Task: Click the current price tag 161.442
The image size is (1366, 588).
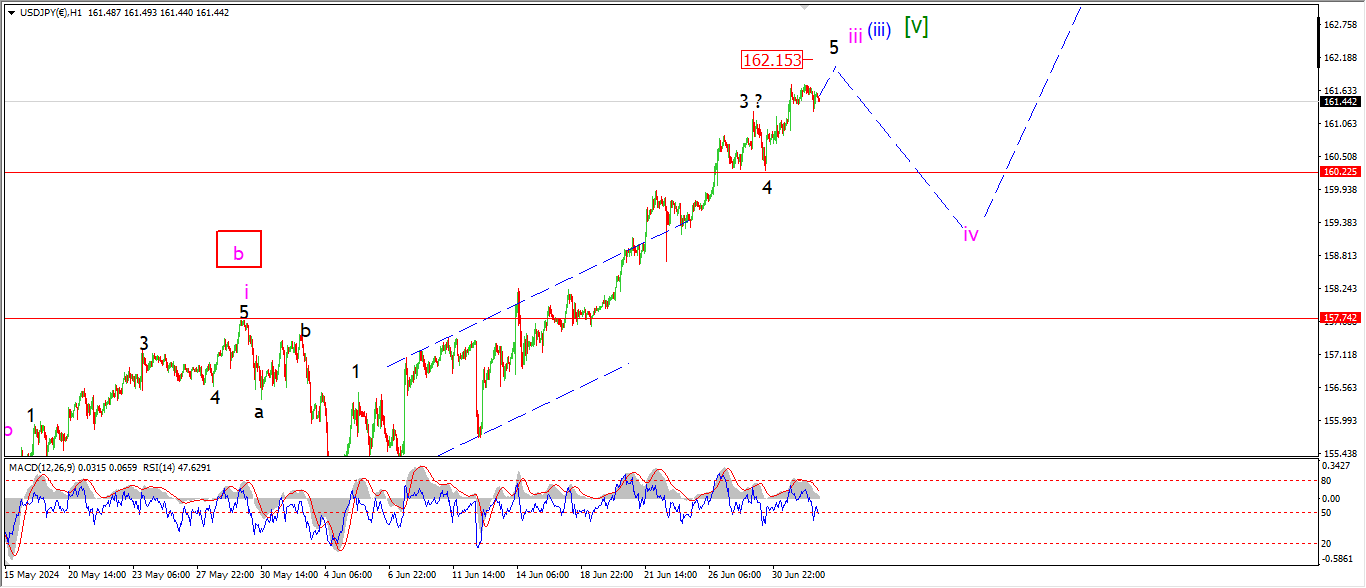Action: pos(1339,102)
